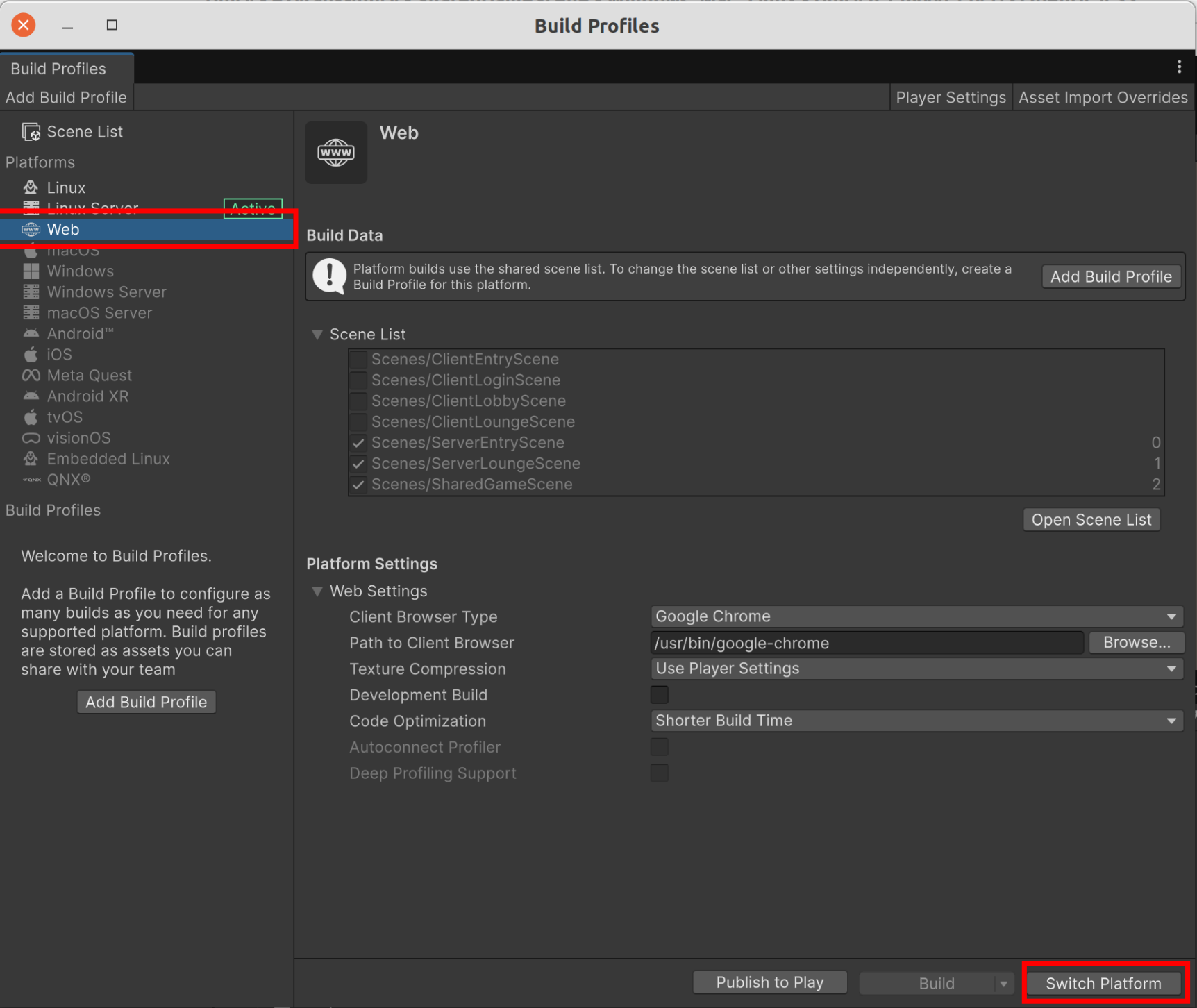This screenshot has height=1008, width=1197.
Task: Switch to the Build Profiles tab
Action: click(x=58, y=68)
